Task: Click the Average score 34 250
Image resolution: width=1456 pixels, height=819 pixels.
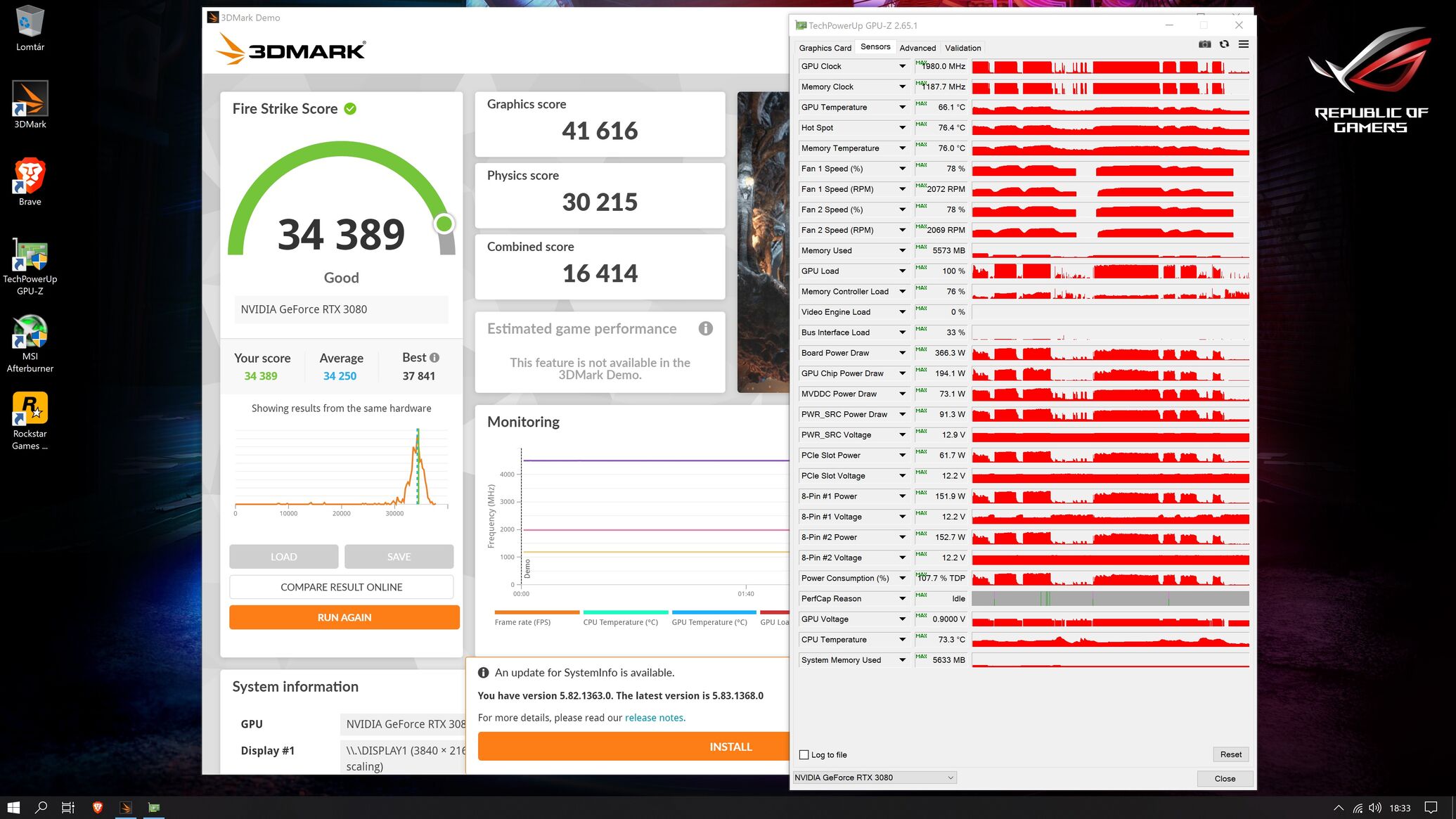Action: pyautogui.click(x=340, y=376)
